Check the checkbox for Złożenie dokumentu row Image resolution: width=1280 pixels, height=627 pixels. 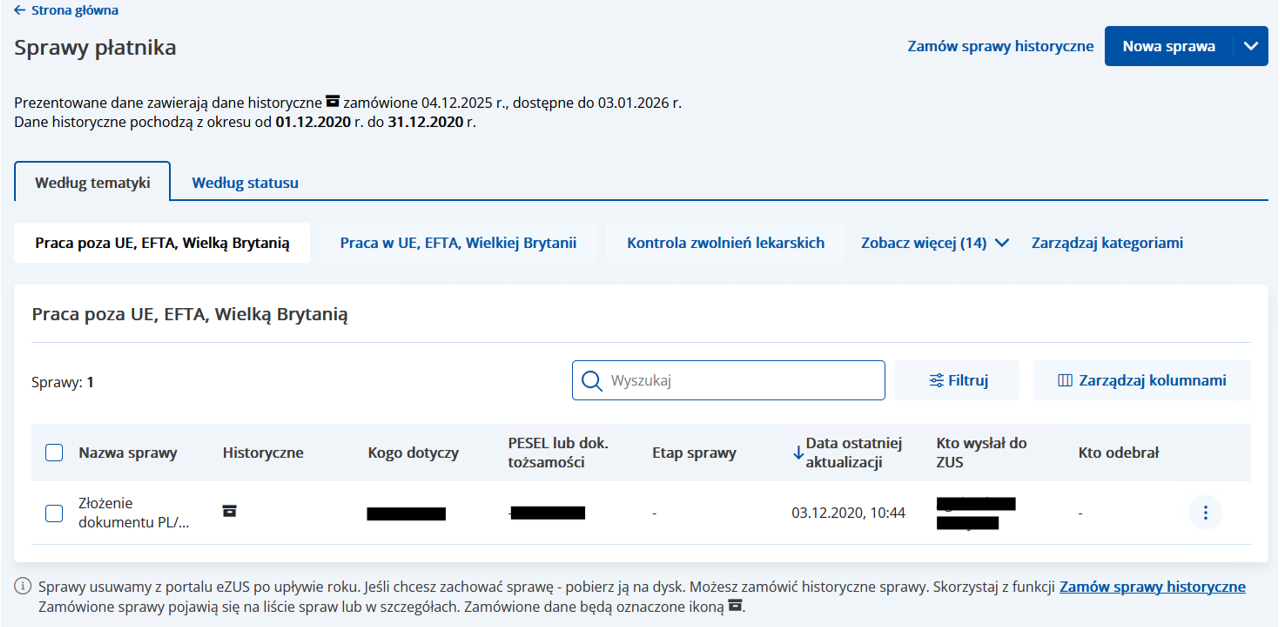(x=54, y=512)
